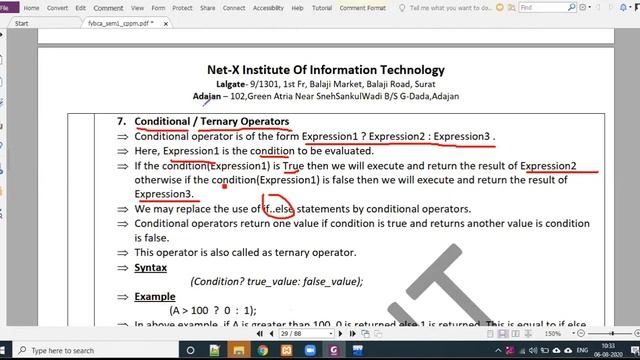The height and width of the screenshot is (360, 640).
Task: Open the search options gear dropdown
Action: point(585,7)
